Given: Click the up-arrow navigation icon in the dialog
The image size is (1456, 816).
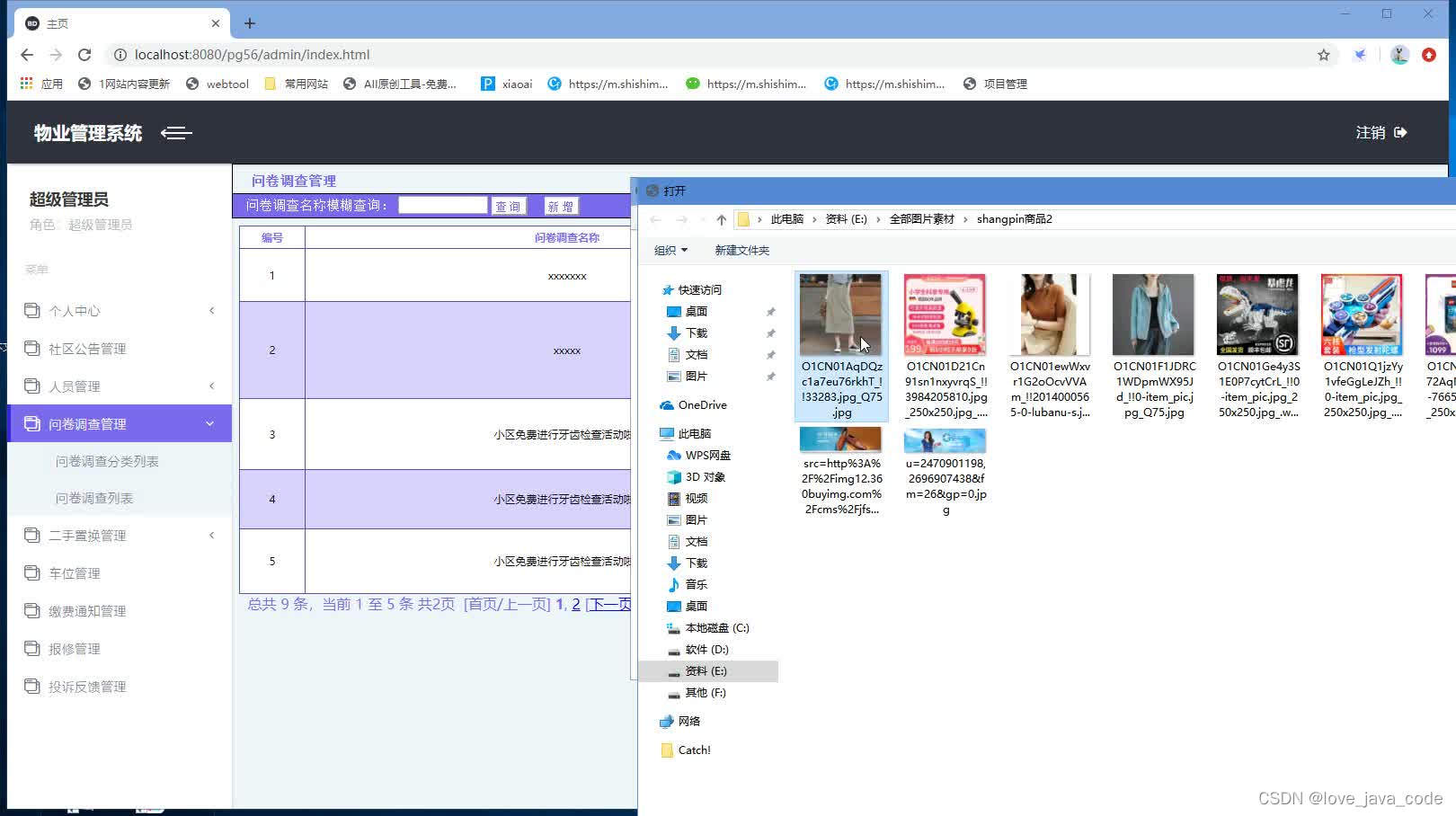Looking at the screenshot, I should coord(721,218).
